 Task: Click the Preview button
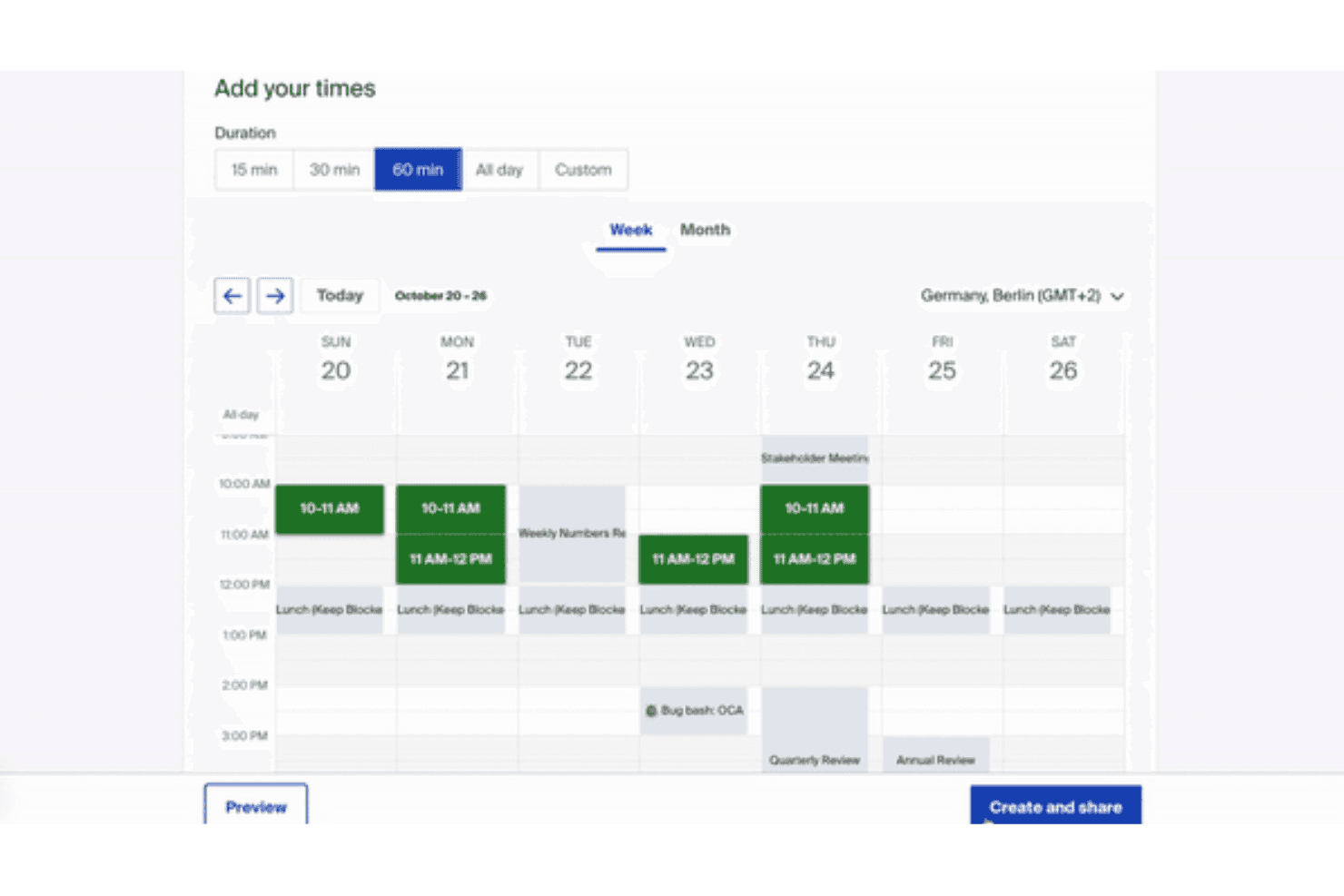pos(256,806)
